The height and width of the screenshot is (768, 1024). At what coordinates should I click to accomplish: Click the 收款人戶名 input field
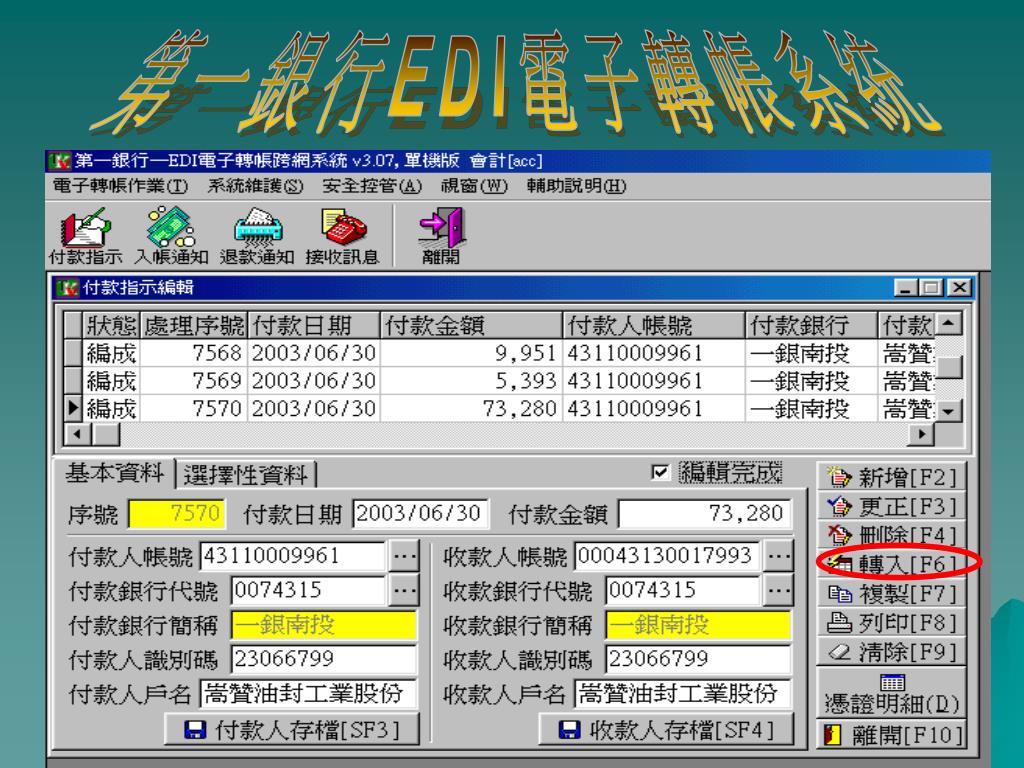point(682,694)
